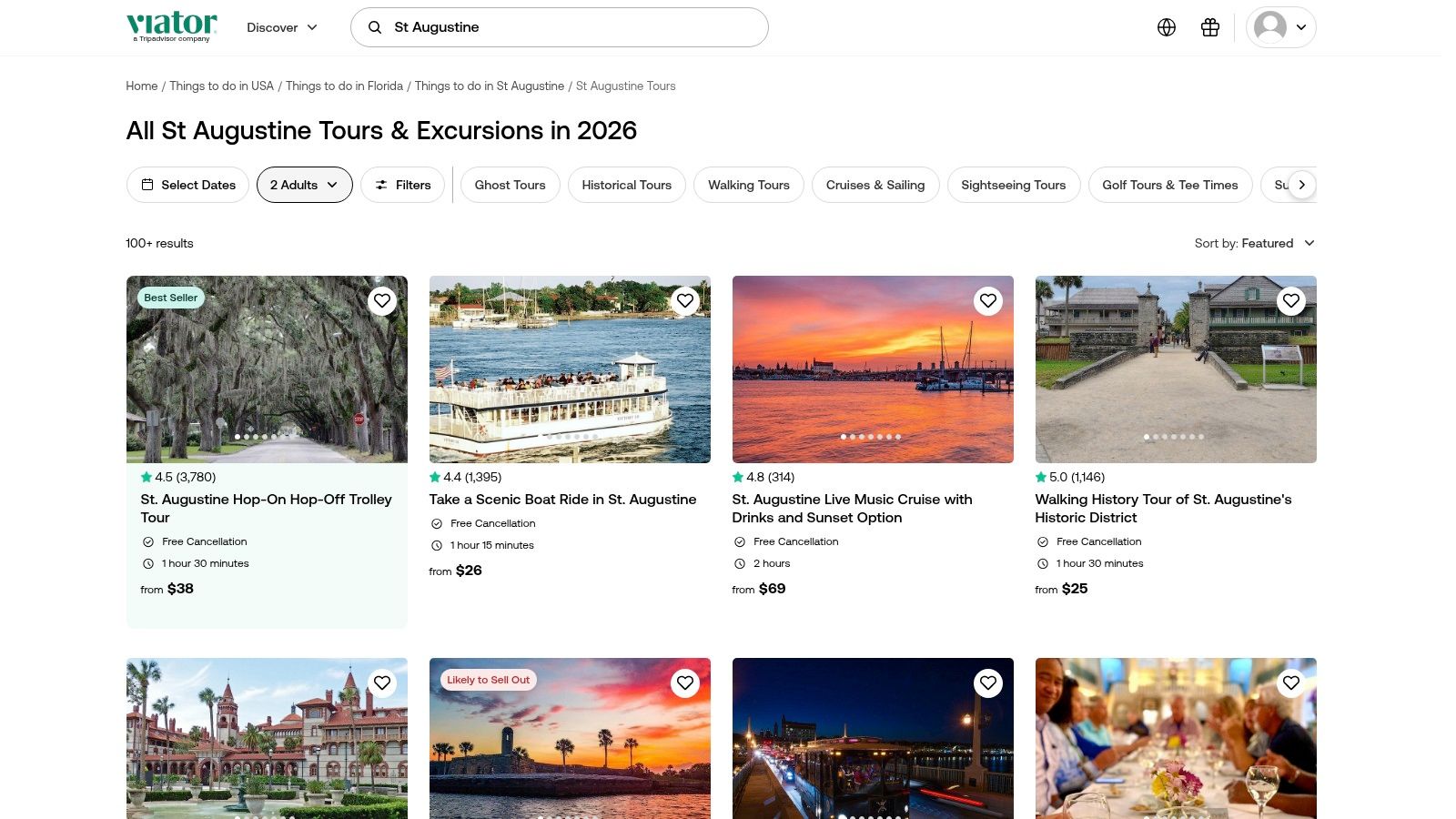1456x819 pixels.
Task: Select the Cruises & Sailing category
Action: click(875, 185)
